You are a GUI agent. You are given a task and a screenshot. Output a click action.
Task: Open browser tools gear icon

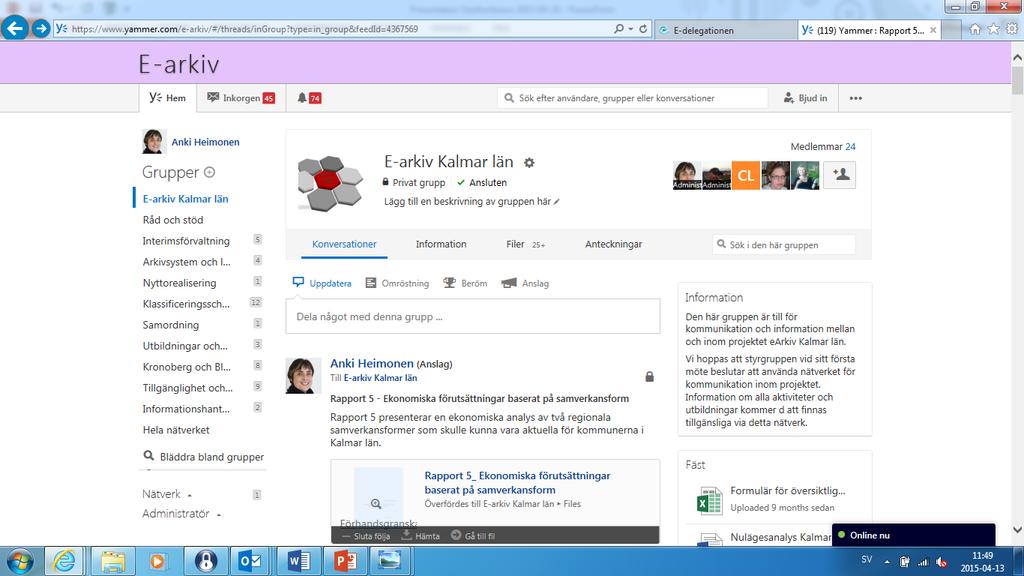pos(1012,29)
